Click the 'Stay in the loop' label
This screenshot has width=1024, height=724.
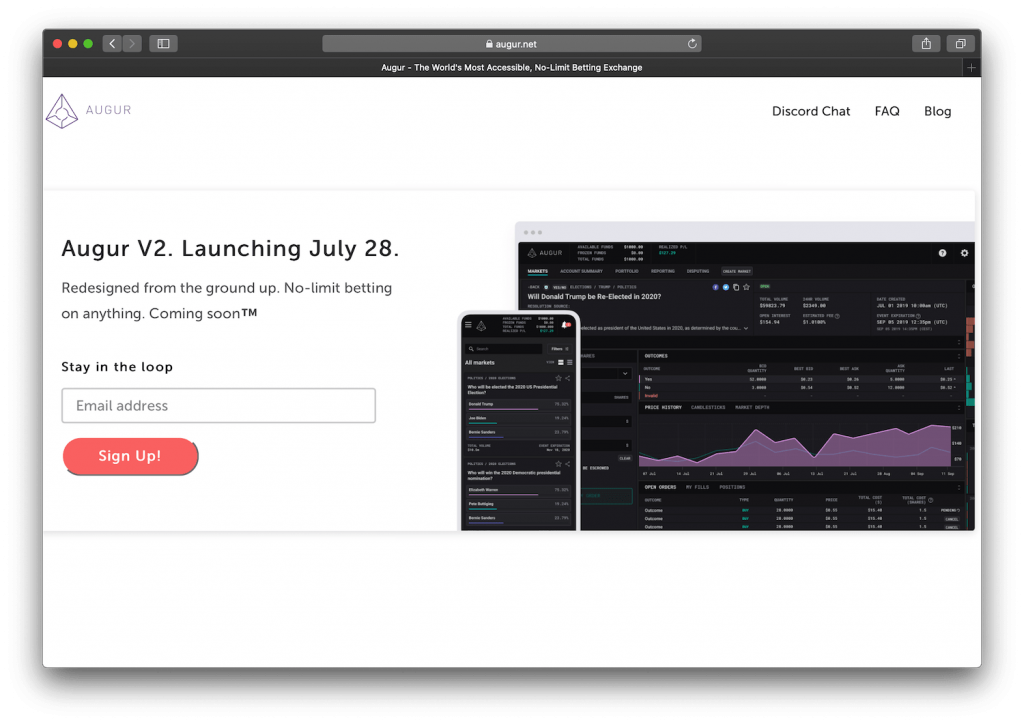(117, 367)
